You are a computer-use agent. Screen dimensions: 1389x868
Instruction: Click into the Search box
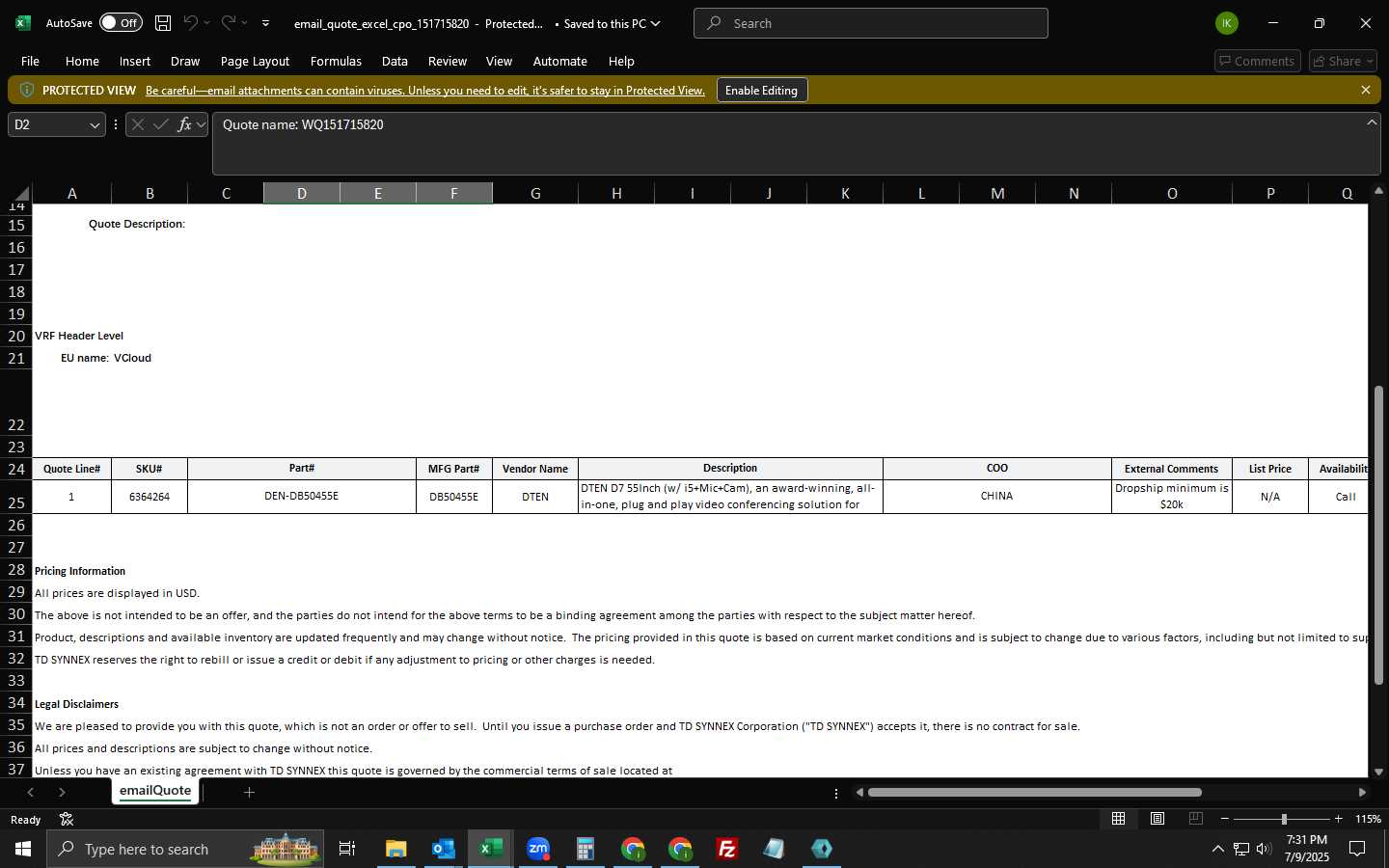click(871, 23)
